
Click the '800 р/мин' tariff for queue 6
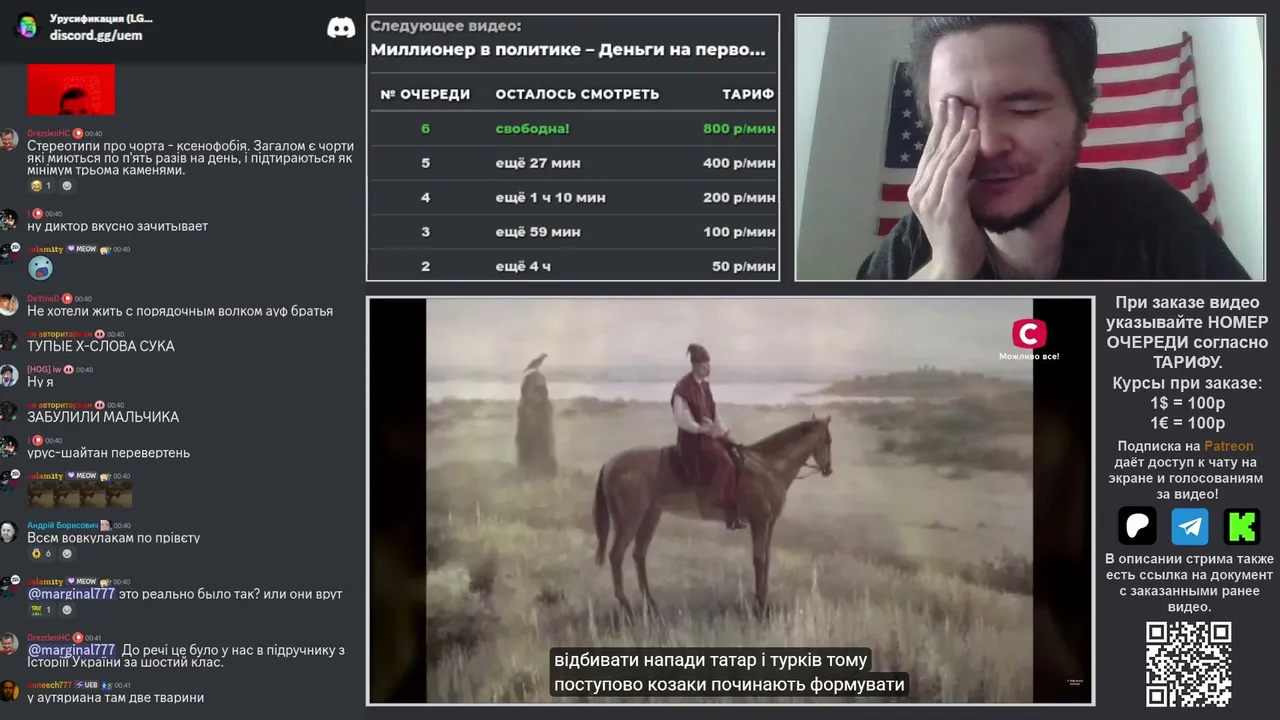pos(739,129)
